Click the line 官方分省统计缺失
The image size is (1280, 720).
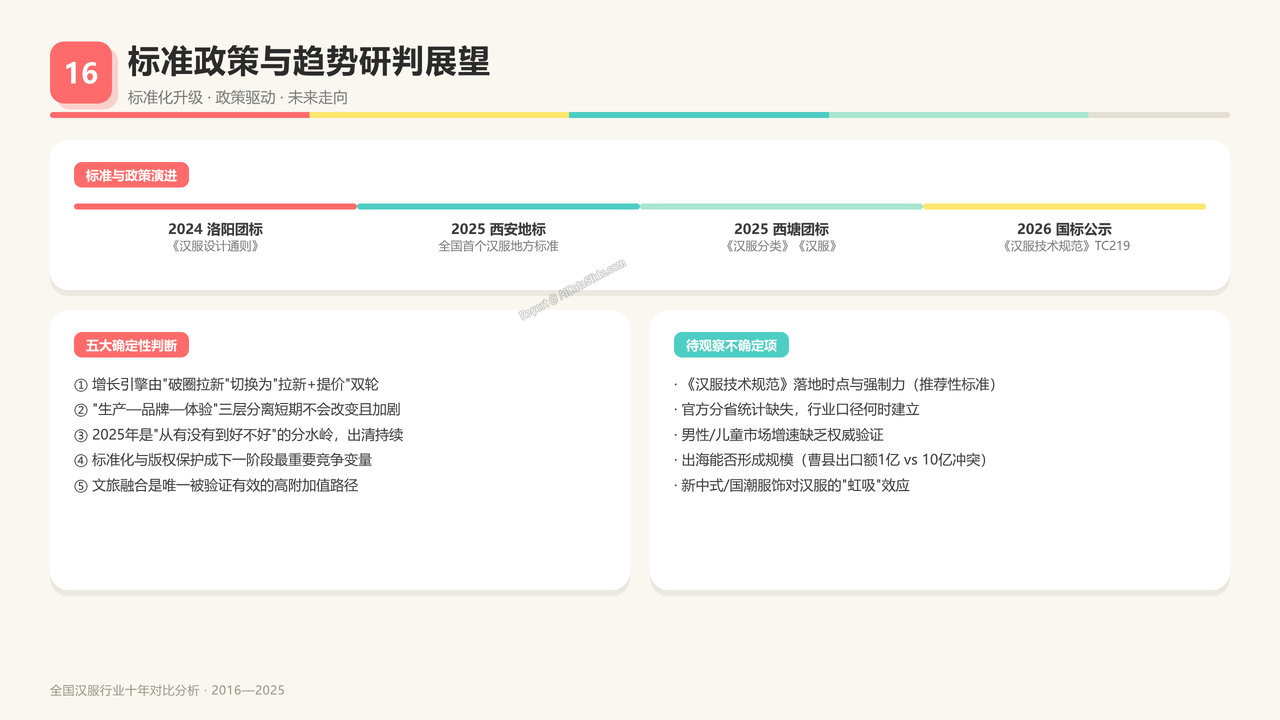tap(797, 409)
